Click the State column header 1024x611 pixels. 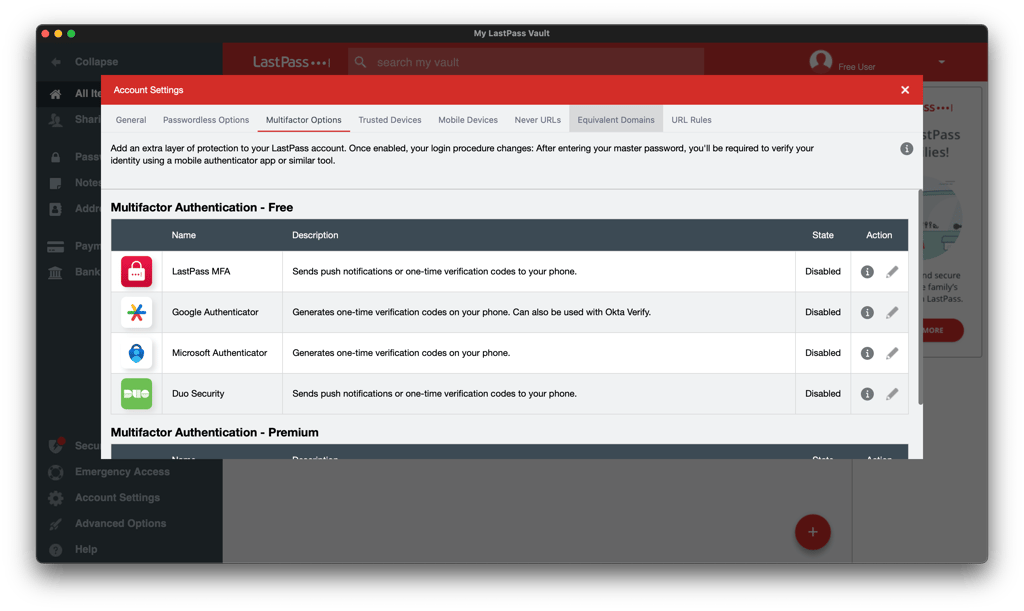[x=823, y=235]
